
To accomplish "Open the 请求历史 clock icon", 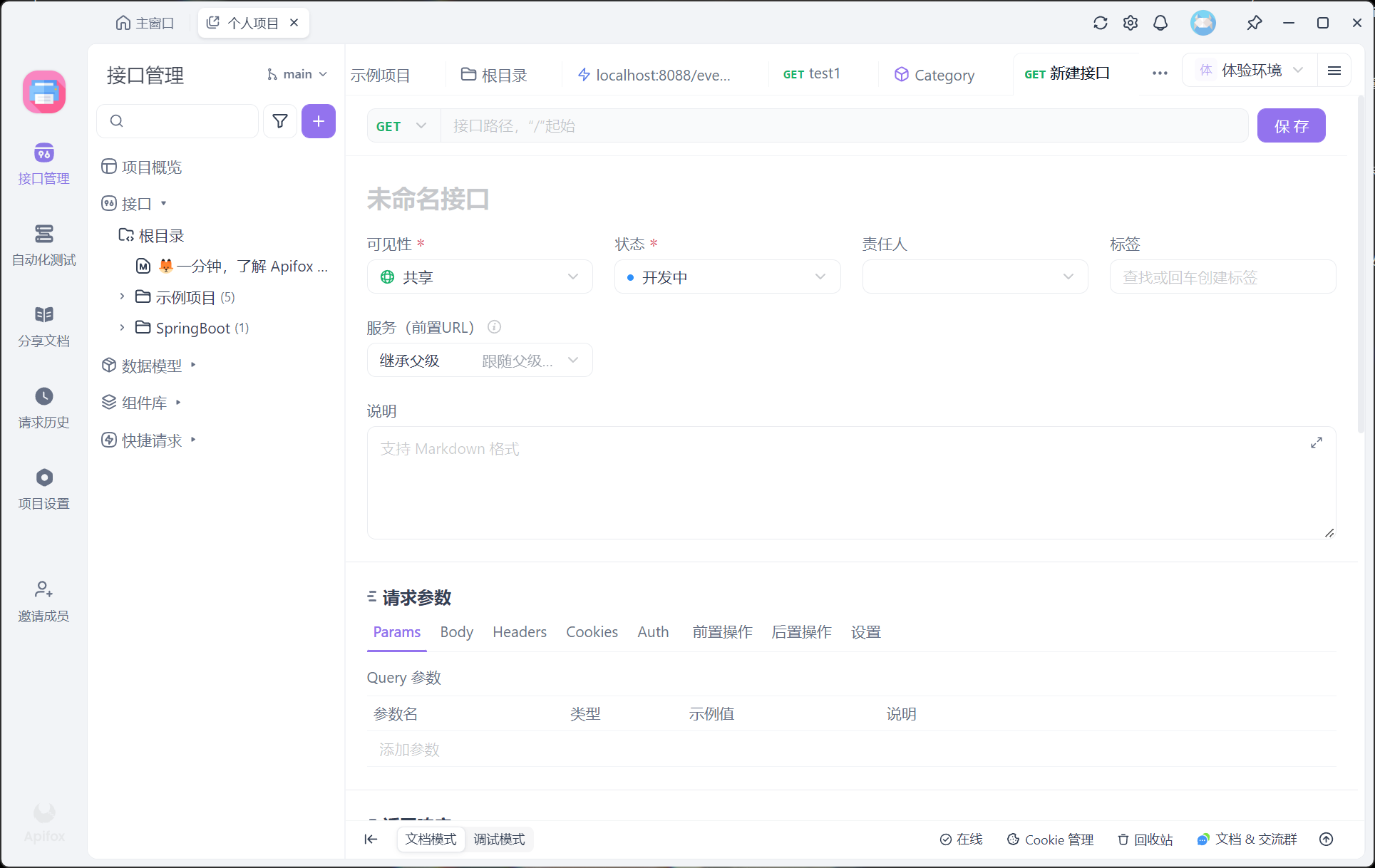I will [43, 396].
